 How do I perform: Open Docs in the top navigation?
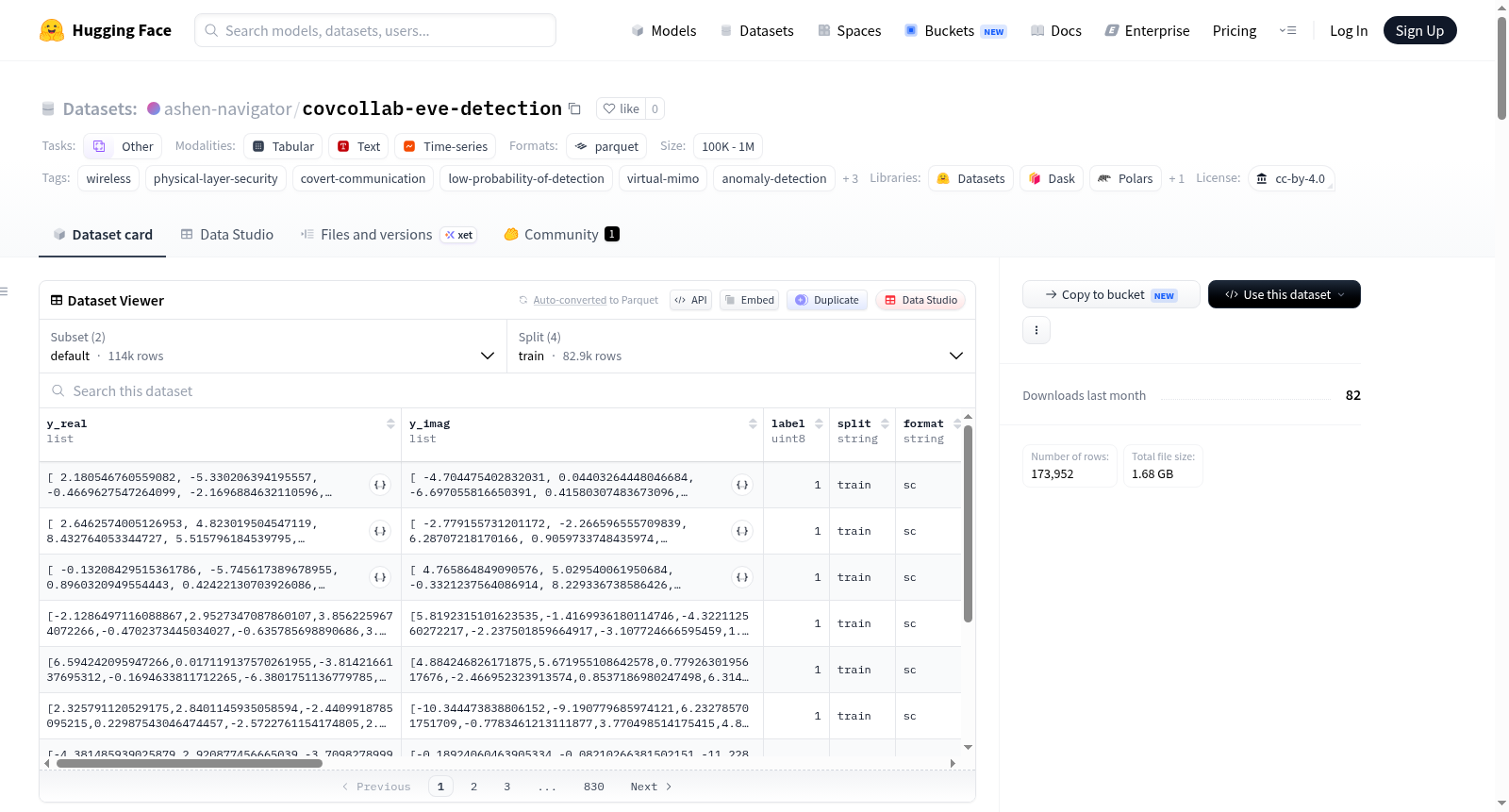click(x=1056, y=31)
